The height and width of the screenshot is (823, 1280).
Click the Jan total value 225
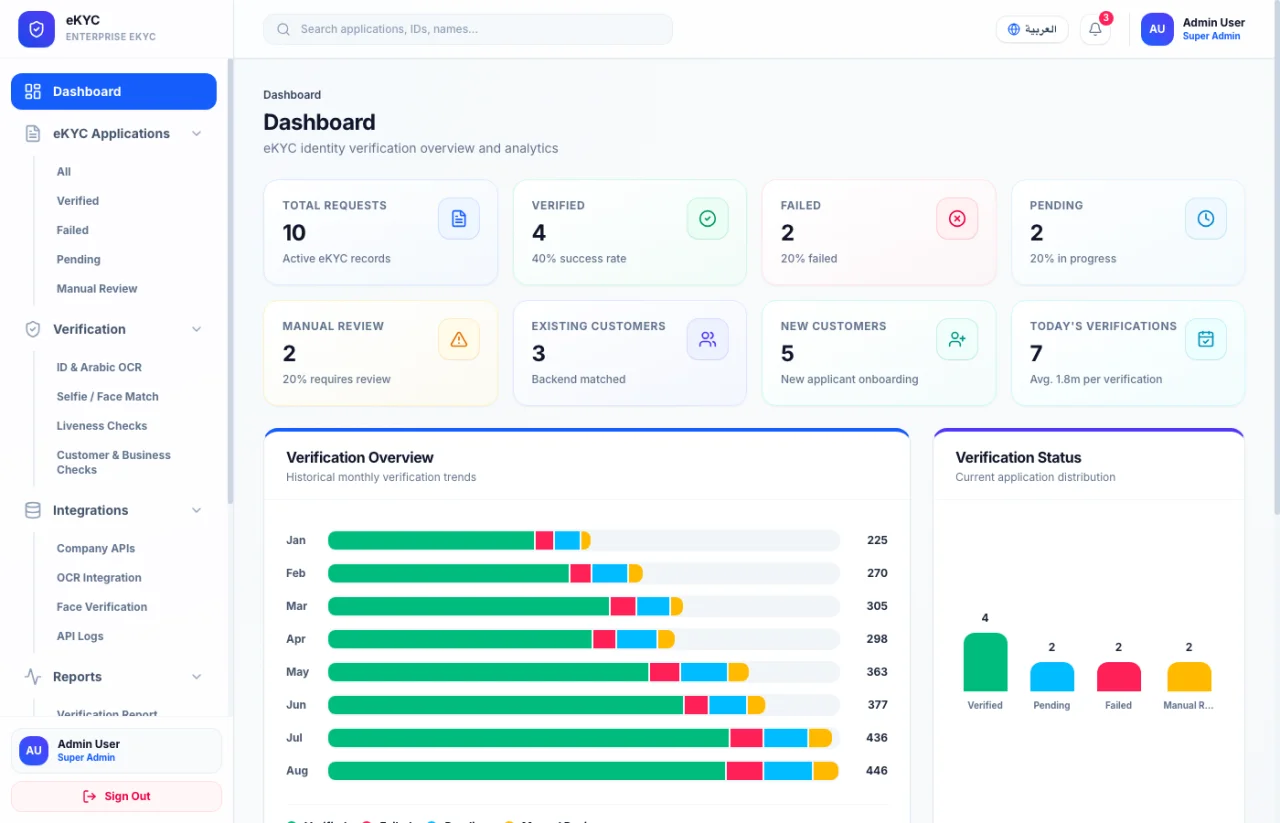pyautogui.click(x=877, y=540)
